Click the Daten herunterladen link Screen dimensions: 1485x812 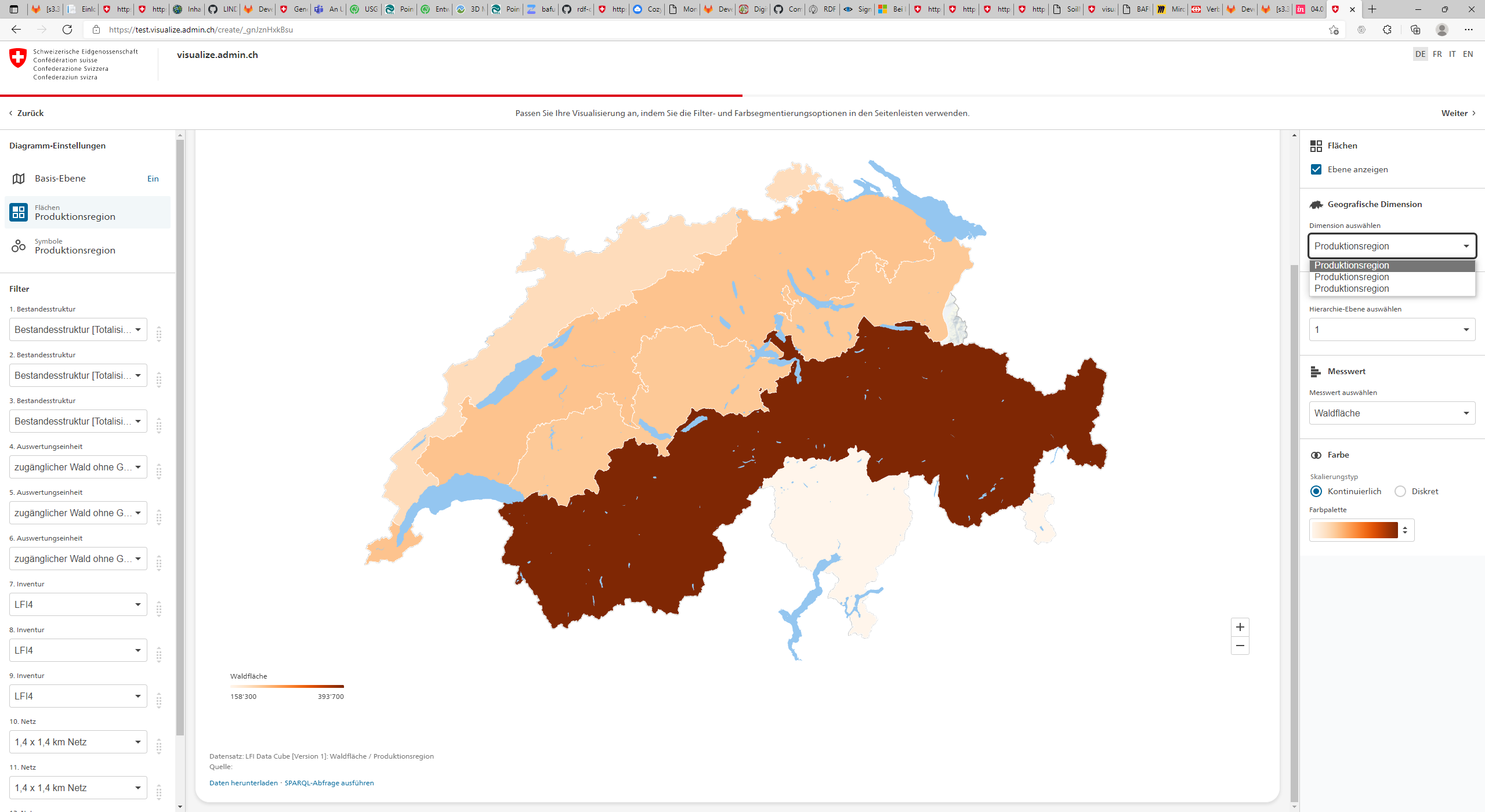tap(243, 782)
